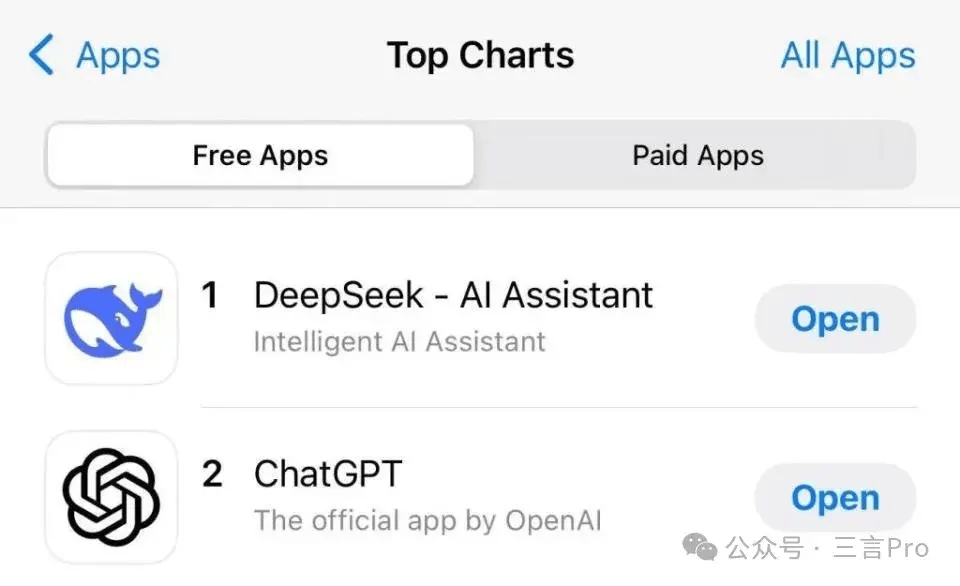Screen dimensions: 960x586
Task: Tap the blue whale logo for DeepSeek
Action: click(111, 318)
